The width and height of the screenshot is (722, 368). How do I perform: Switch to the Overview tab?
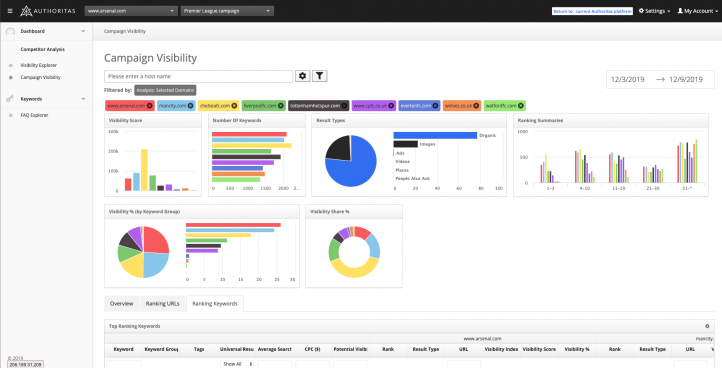tap(122, 304)
